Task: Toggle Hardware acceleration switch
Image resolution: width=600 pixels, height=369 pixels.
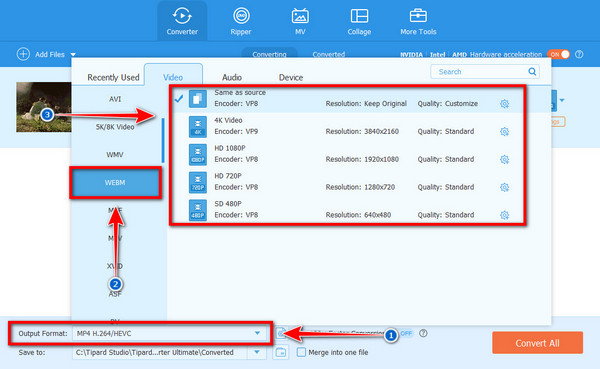Action: click(559, 54)
